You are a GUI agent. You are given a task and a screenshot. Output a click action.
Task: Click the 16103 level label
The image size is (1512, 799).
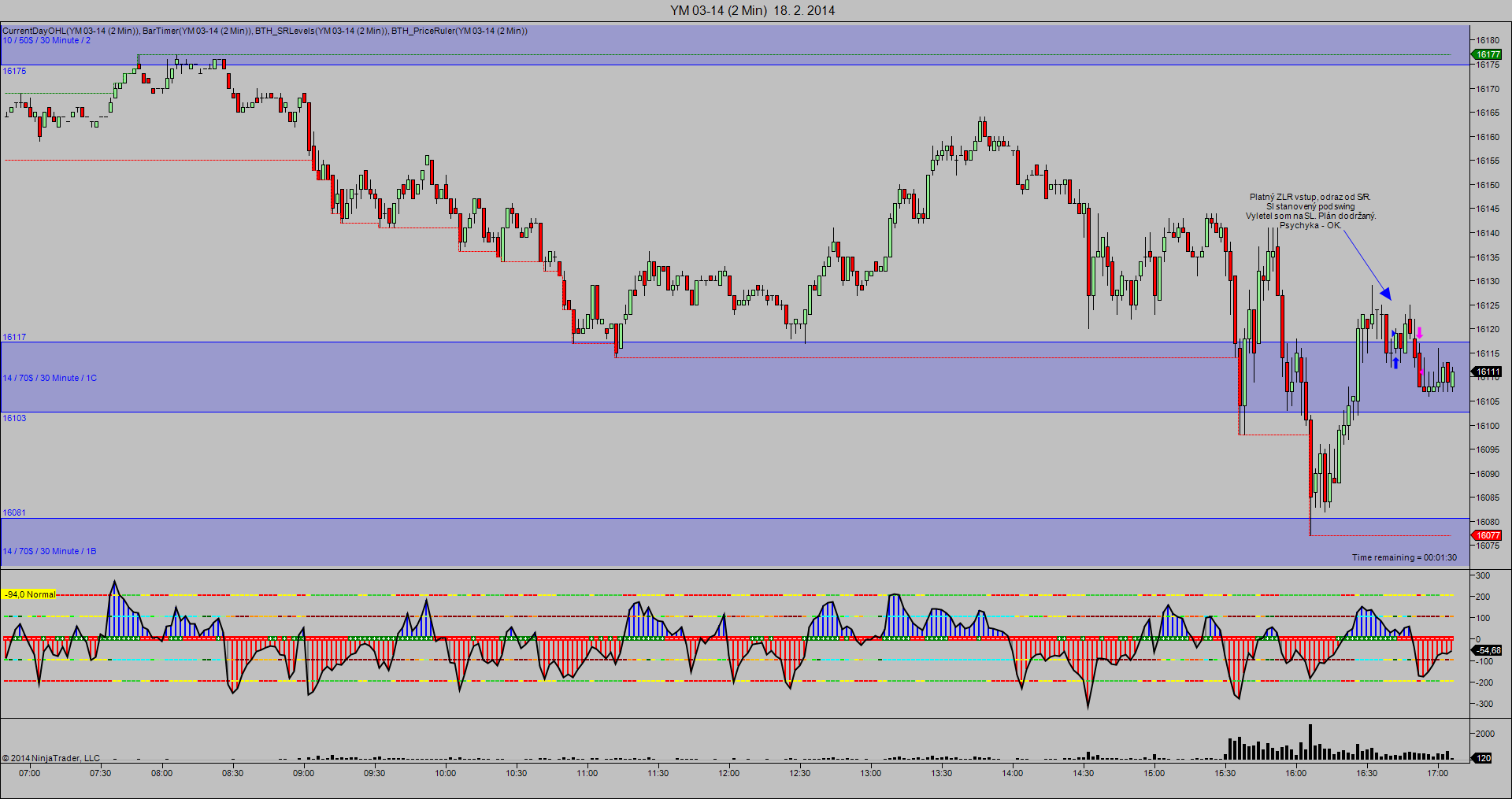pyautogui.click(x=14, y=418)
